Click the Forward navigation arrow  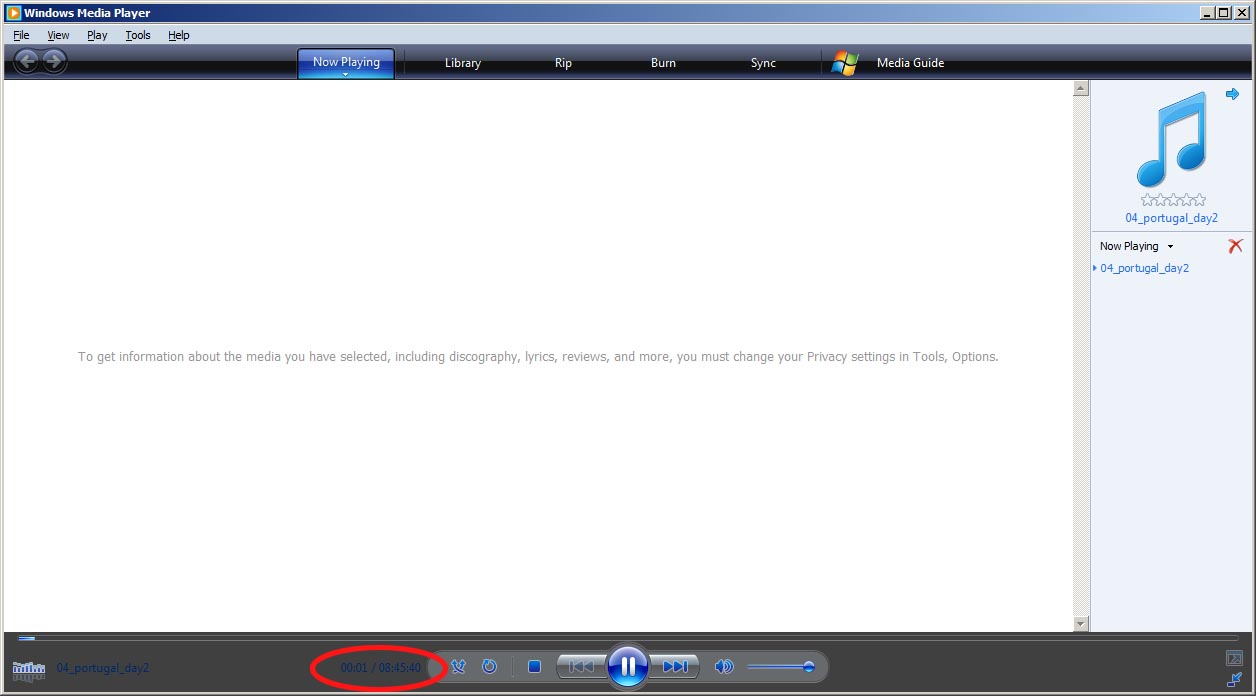click(54, 61)
